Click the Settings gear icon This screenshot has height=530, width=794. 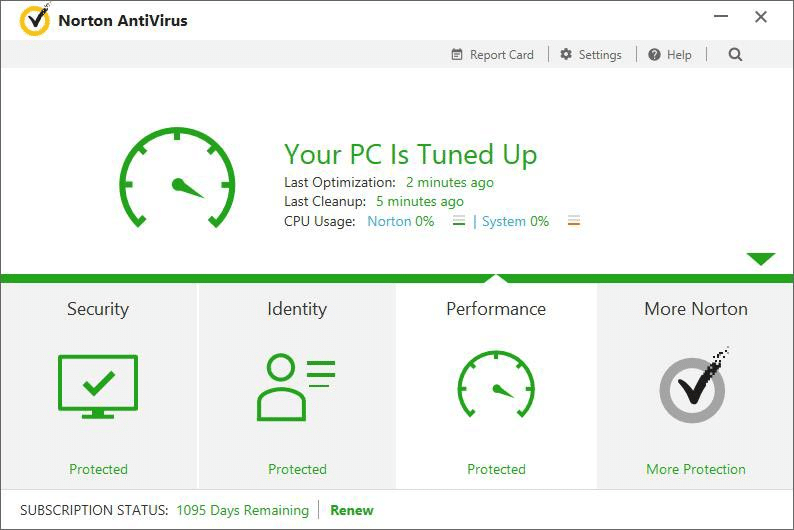pyautogui.click(x=566, y=54)
